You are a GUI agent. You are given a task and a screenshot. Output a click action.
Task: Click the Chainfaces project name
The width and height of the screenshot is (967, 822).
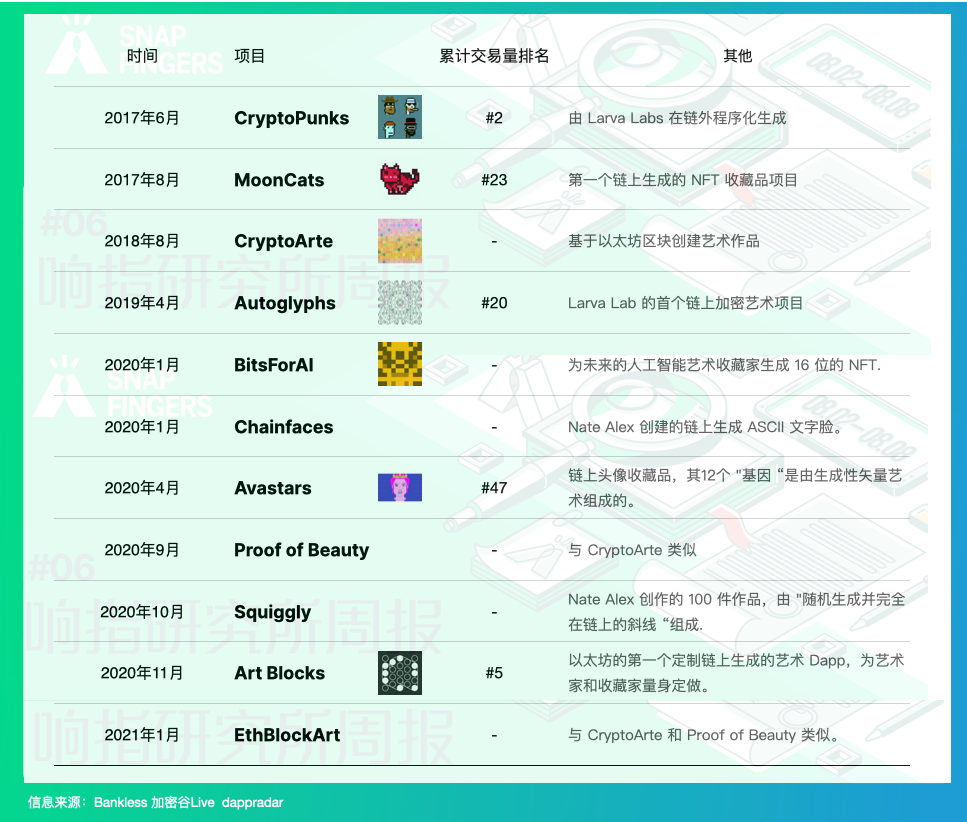point(284,427)
